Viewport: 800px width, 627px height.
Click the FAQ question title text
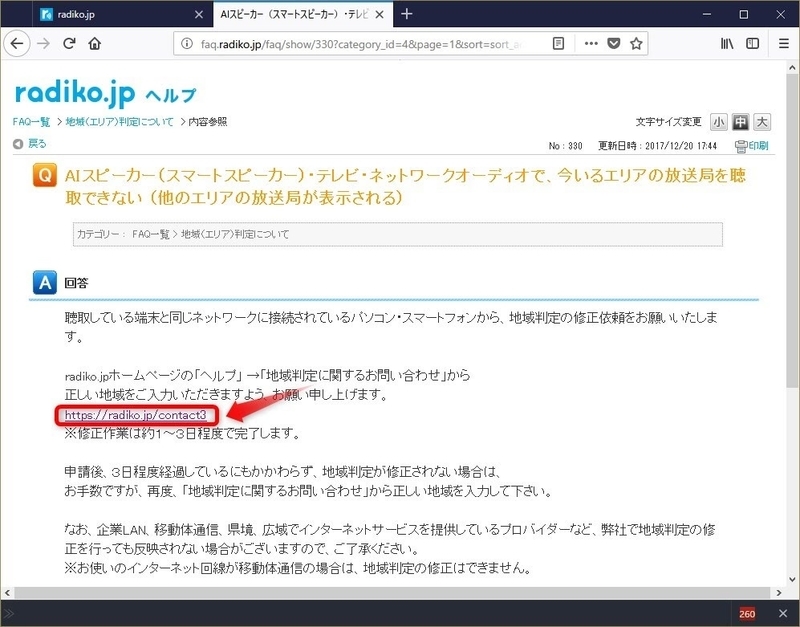click(405, 186)
